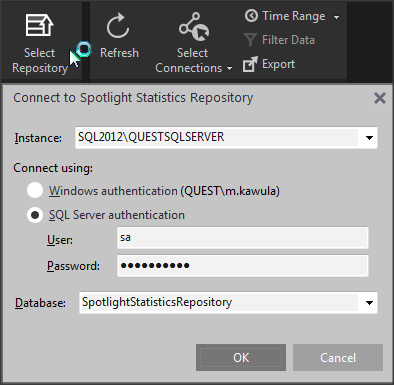Screen dimensions: 394x385
Task: Open the Select Connections dropdown arrow
Action: pos(229,69)
